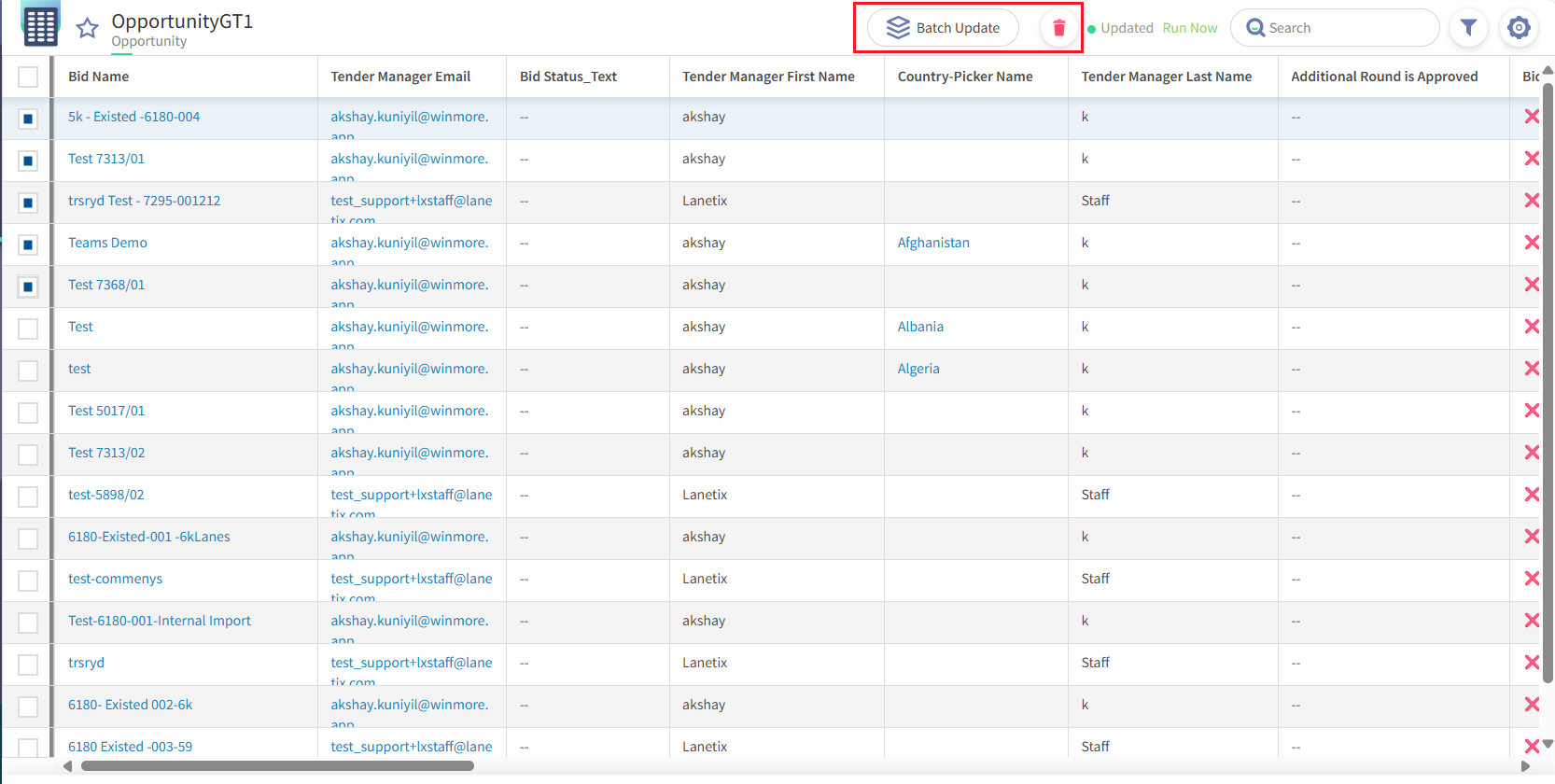Remove row Teams Demo with red X
The width and height of the screenshot is (1555, 784).
click(1532, 243)
